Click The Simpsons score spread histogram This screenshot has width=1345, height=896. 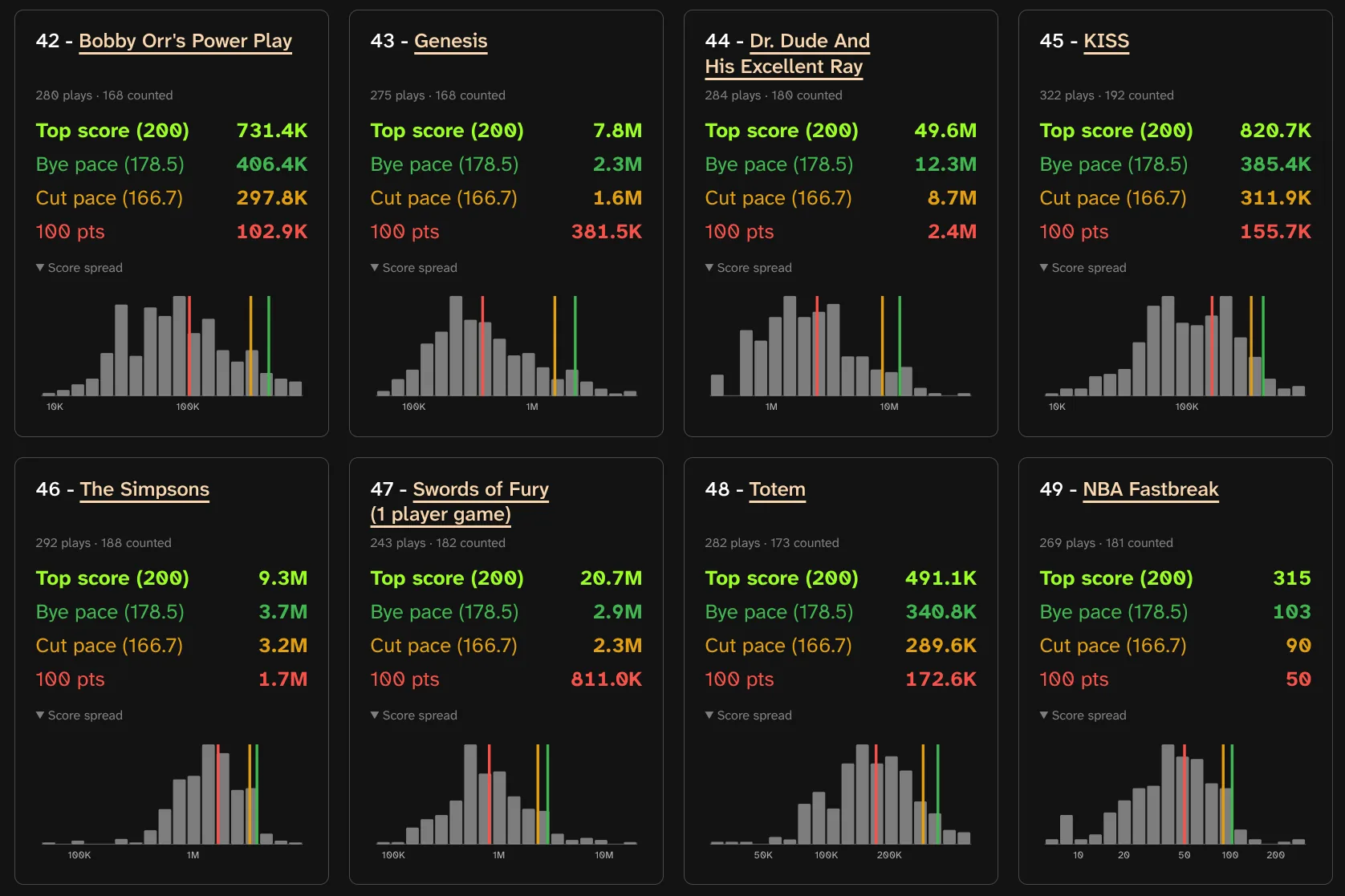(x=172, y=801)
